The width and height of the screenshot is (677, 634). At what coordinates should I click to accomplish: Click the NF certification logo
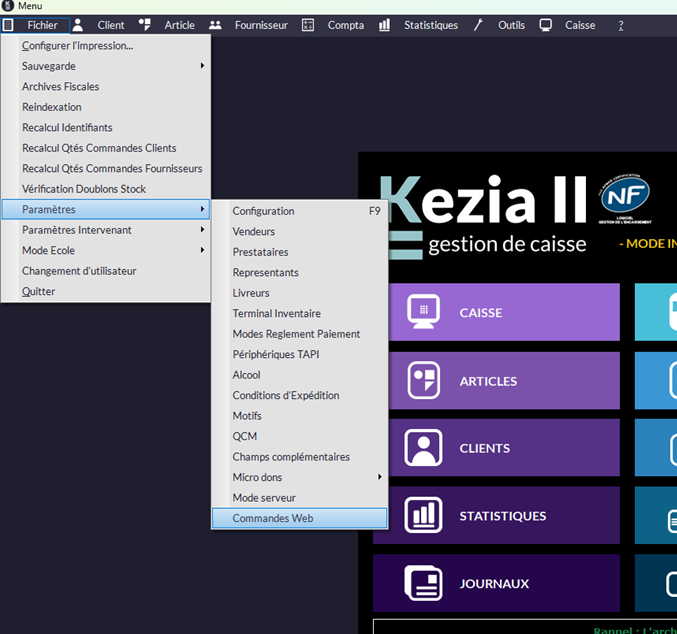coord(625,199)
